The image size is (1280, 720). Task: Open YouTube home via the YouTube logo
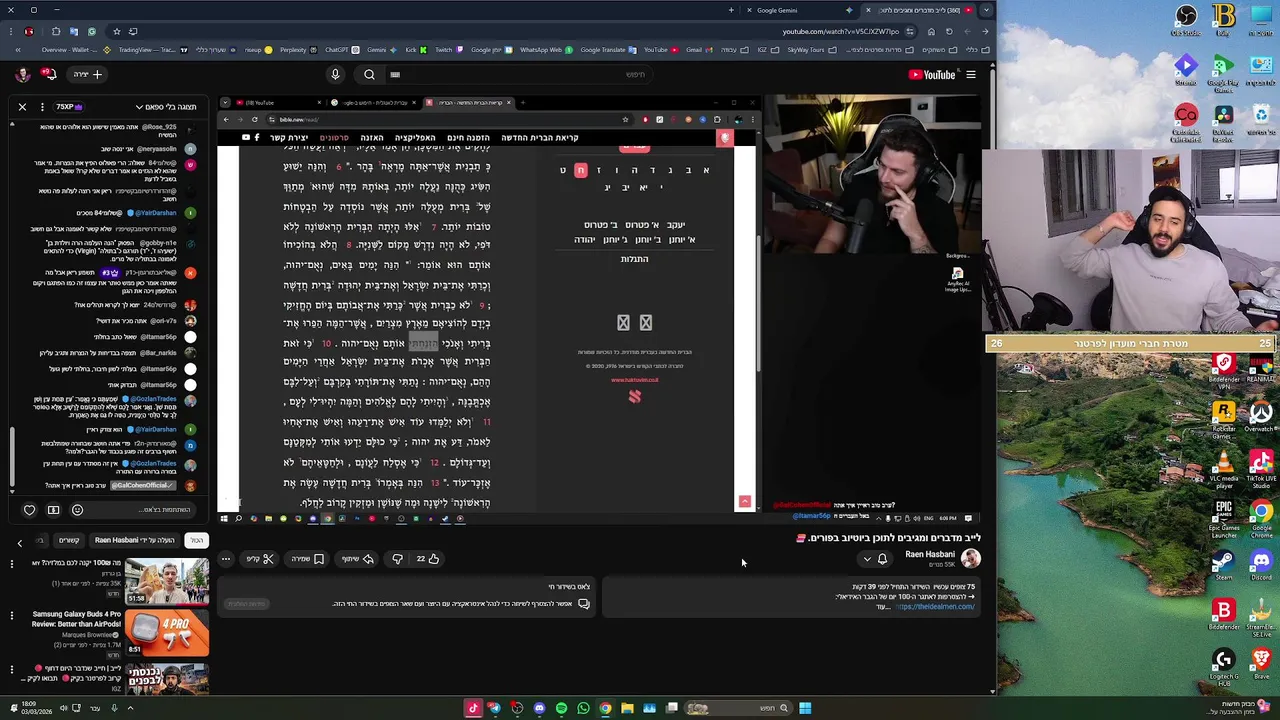(x=932, y=74)
